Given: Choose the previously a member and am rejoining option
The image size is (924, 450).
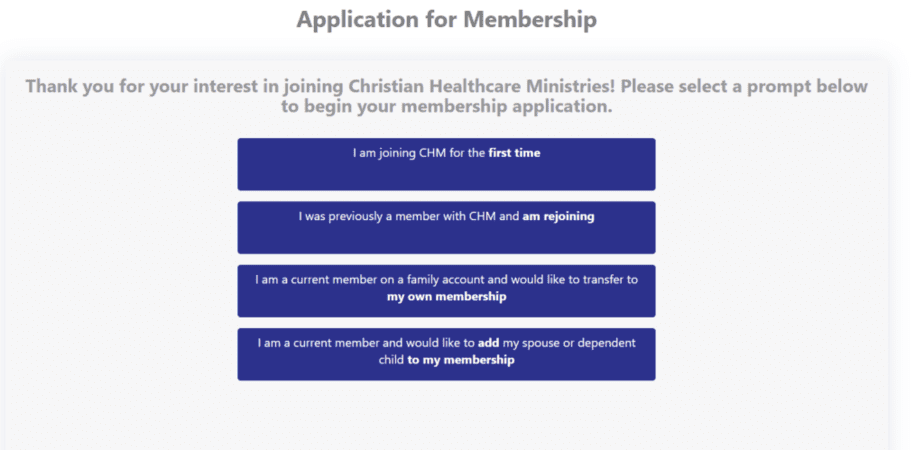Looking at the screenshot, I should [x=446, y=227].
